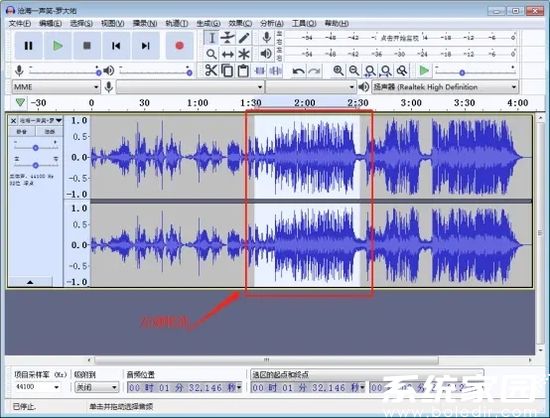This screenshot has height=418, width=550.
Task: Select the Time Shift tool
Action: tap(228, 54)
